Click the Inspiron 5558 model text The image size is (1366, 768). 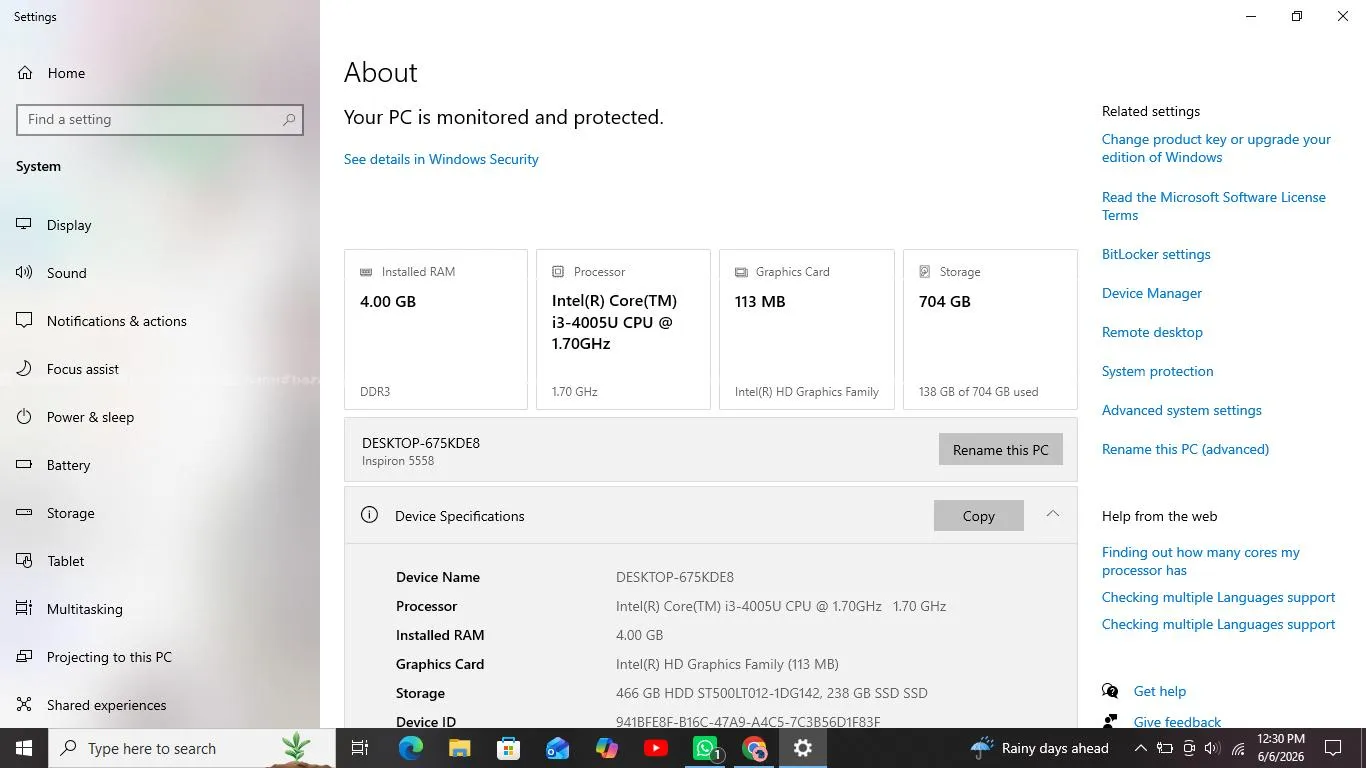pos(398,461)
